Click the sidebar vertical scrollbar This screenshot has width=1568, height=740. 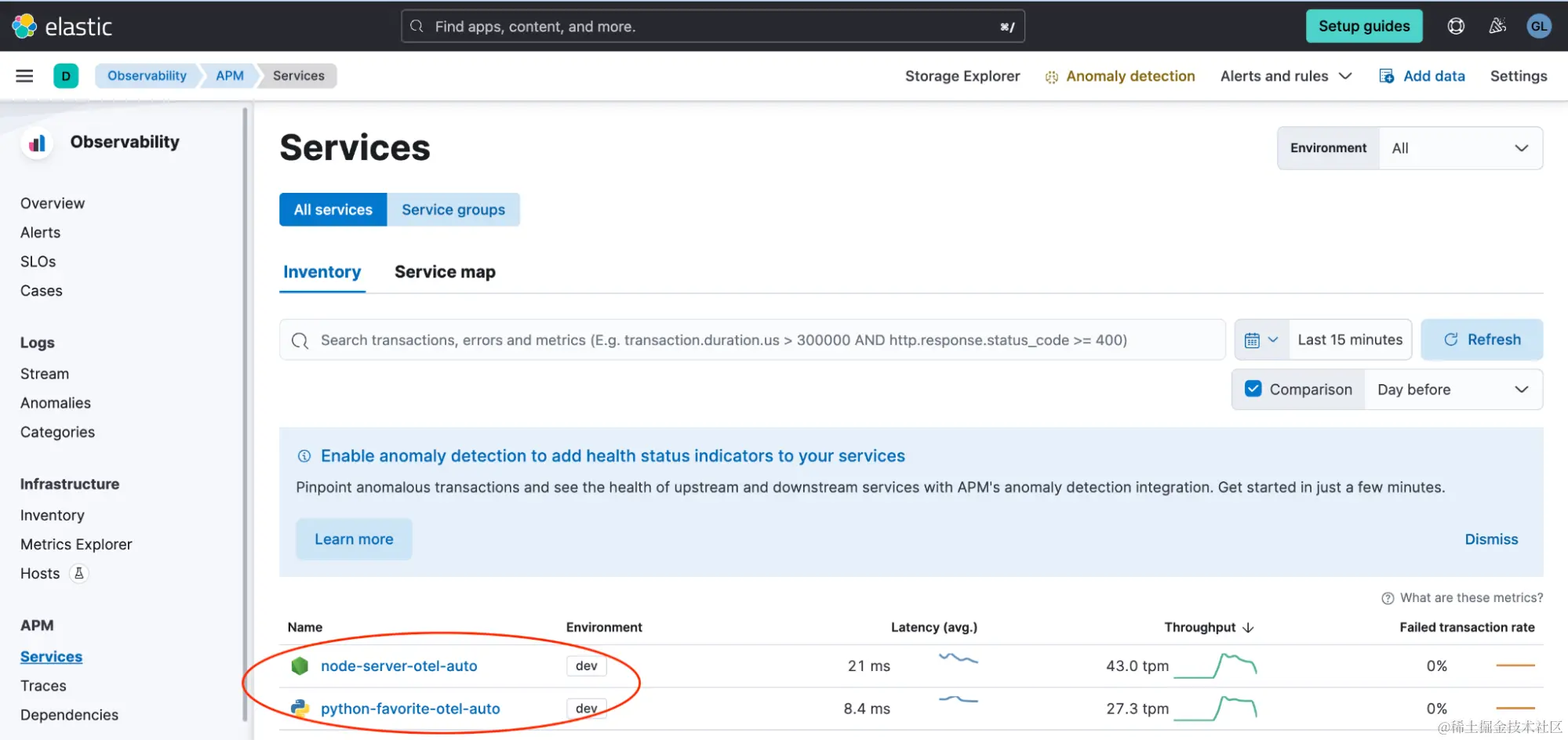tap(245, 415)
